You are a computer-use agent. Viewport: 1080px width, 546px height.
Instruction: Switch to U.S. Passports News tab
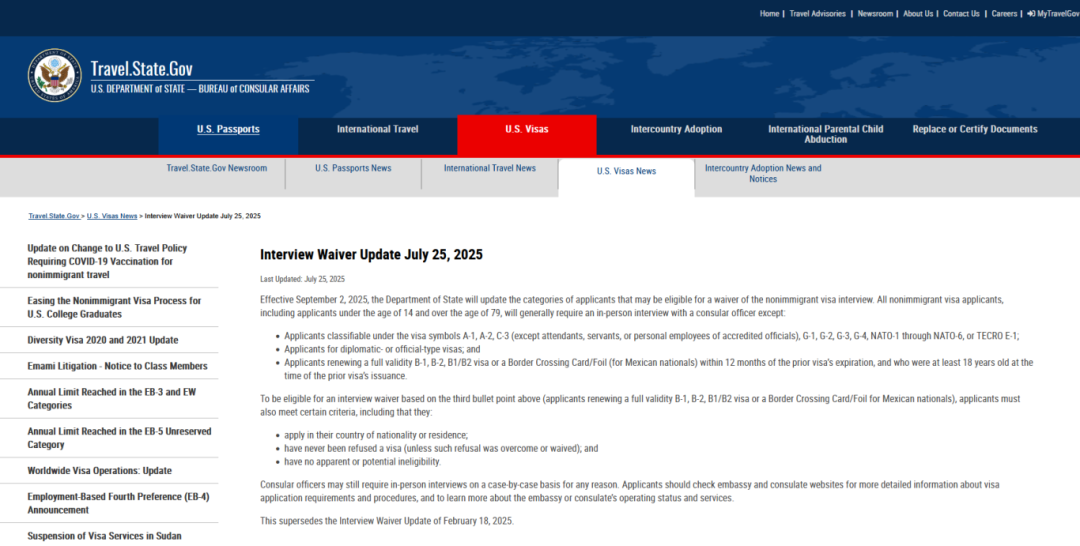[353, 168]
